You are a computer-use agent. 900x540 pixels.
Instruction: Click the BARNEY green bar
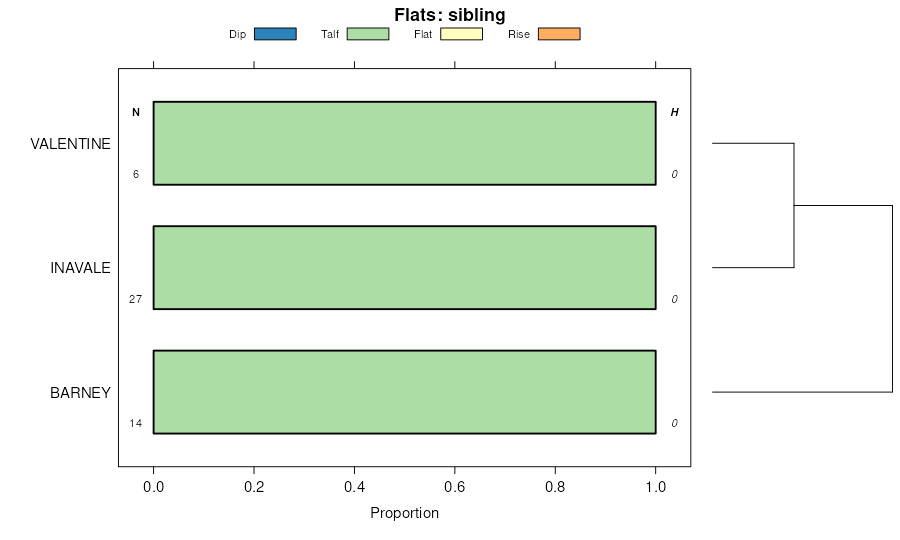(404, 392)
